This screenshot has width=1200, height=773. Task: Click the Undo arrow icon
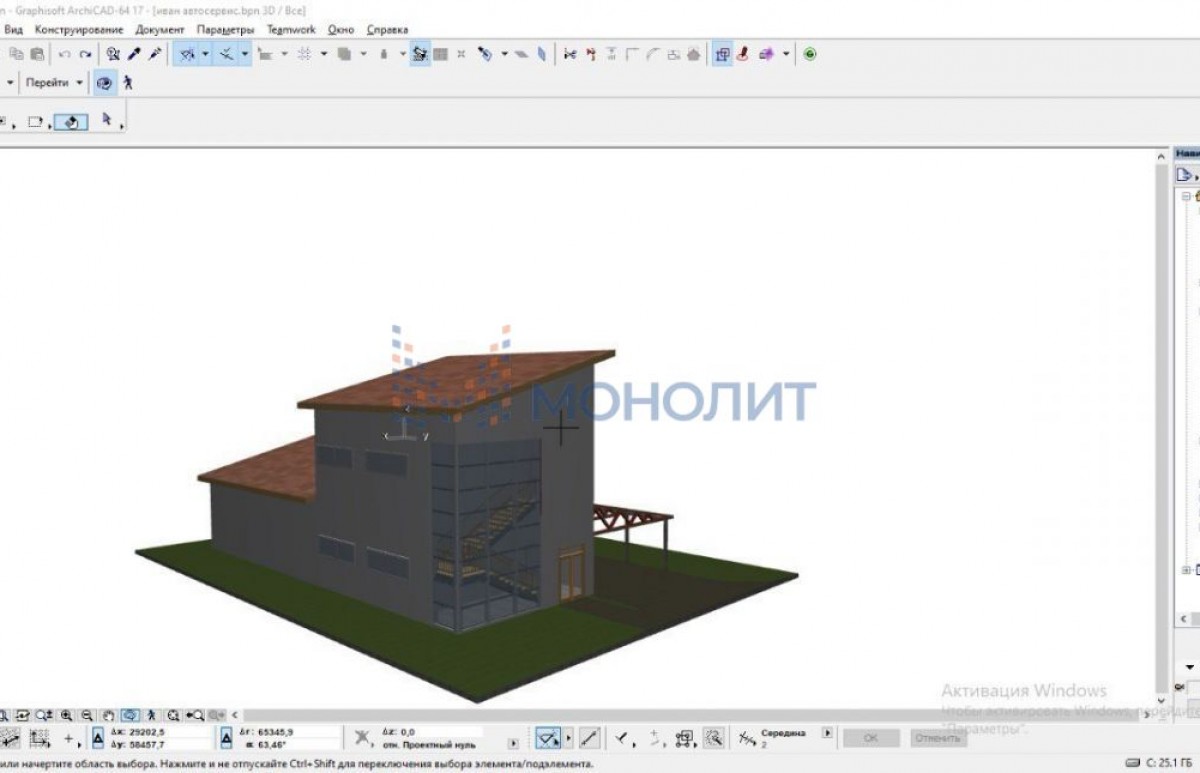click(65, 54)
